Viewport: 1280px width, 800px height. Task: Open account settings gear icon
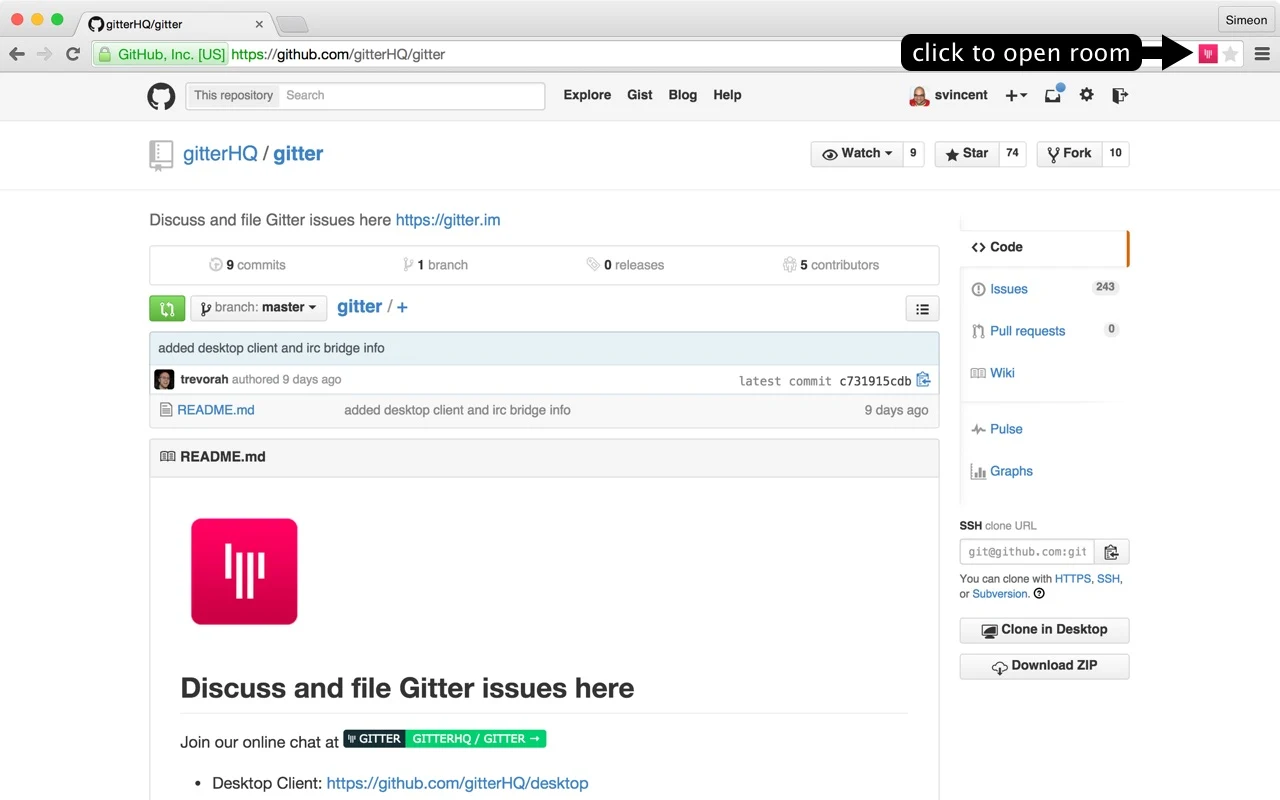(1087, 95)
